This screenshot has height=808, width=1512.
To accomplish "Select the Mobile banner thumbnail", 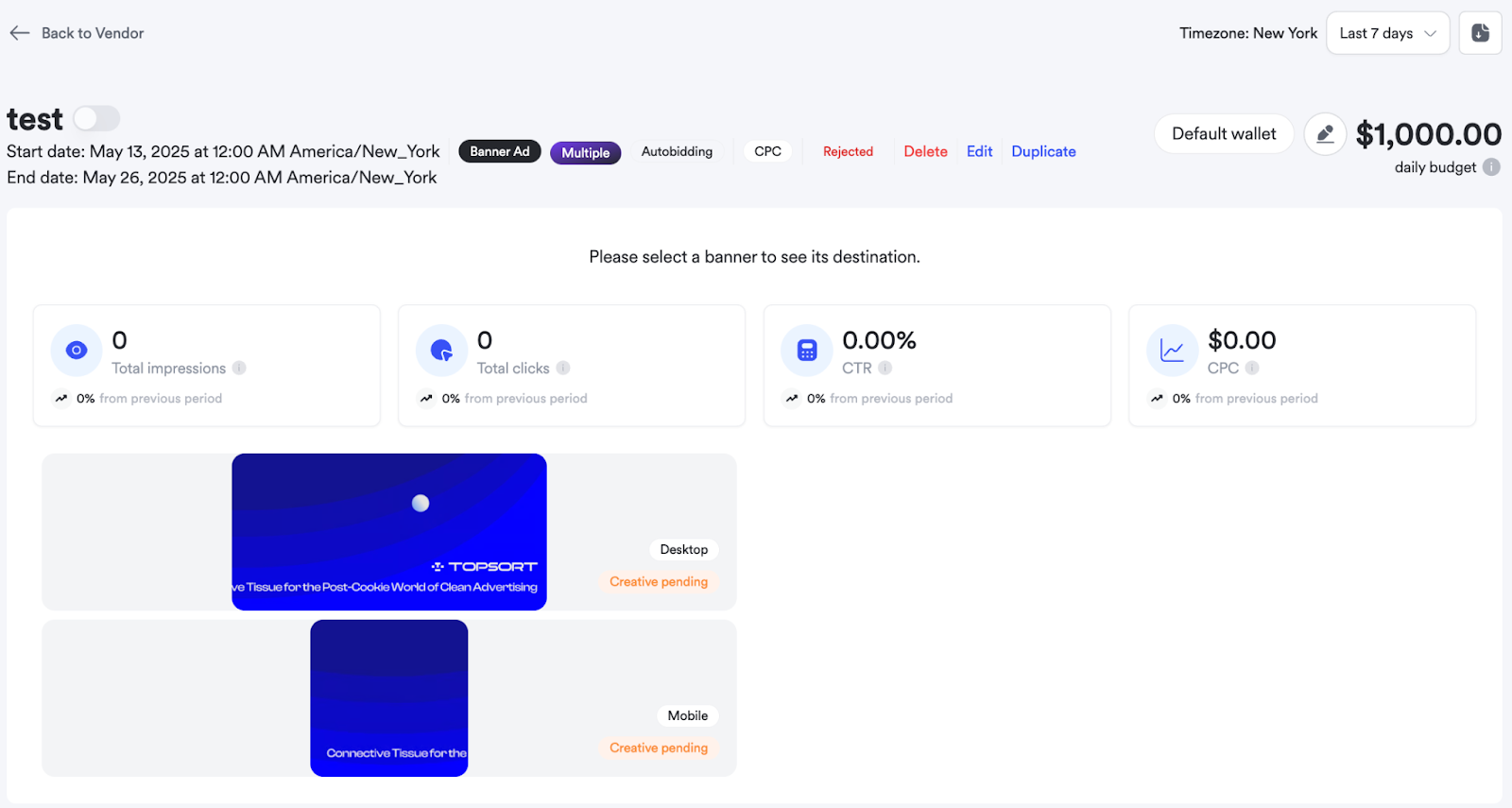I will point(389,698).
